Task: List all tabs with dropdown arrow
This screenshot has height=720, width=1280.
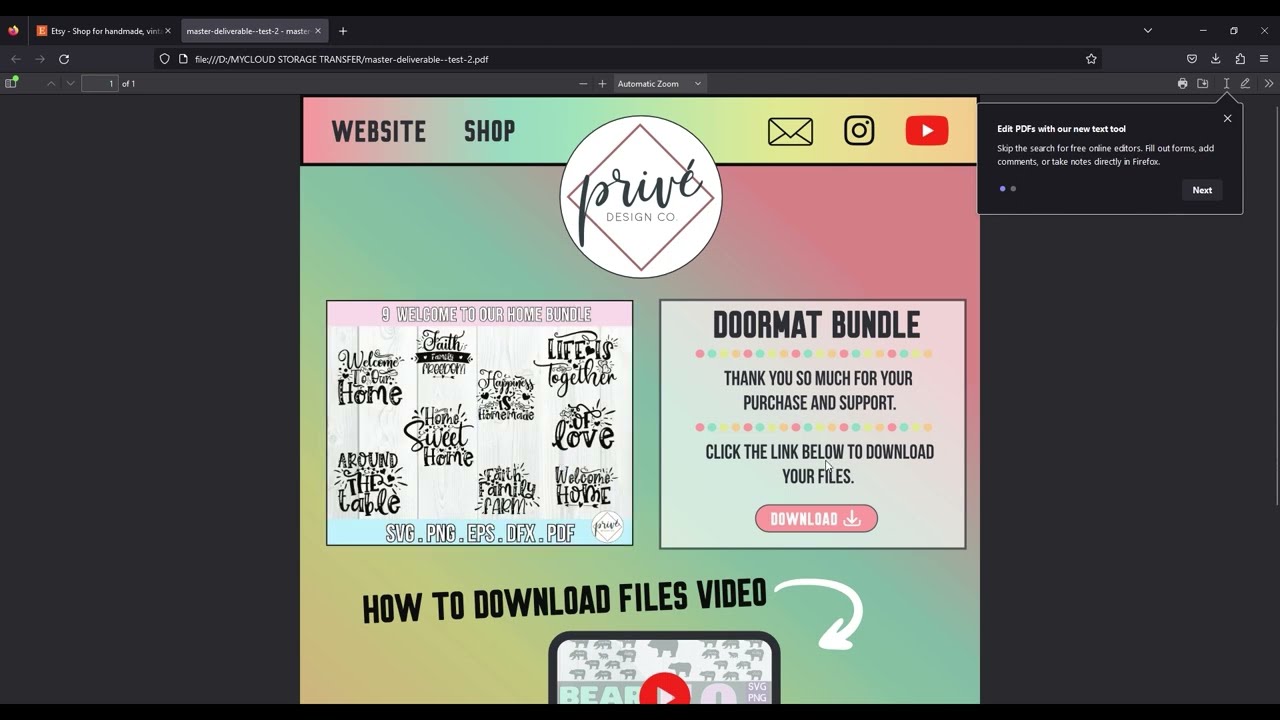Action: click(1148, 31)
